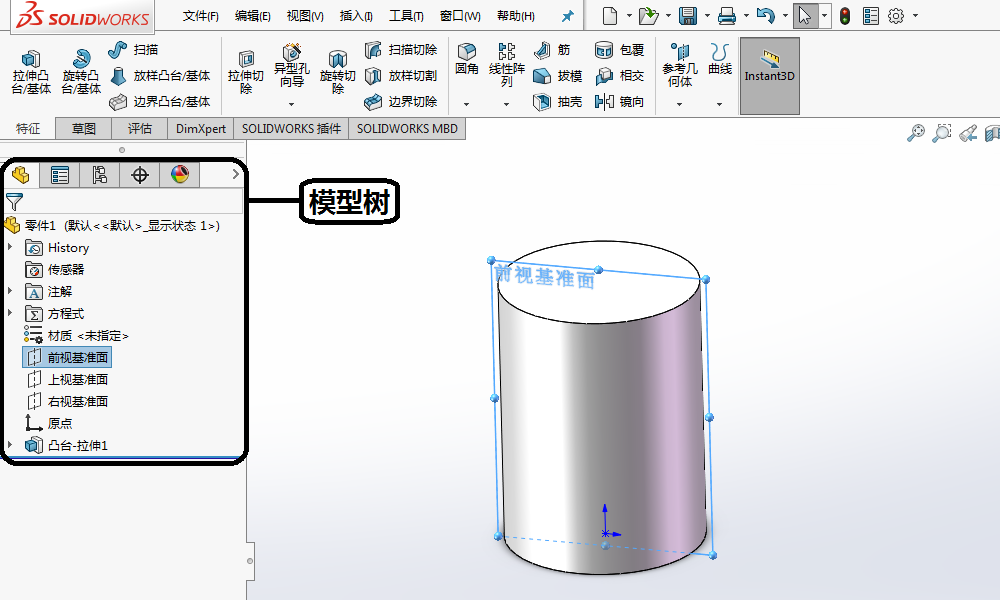Select the Swept Cut (扫描切除) tool
Image resolution: width=1000 pixels, height=600 pixels.
click(401, 50)
